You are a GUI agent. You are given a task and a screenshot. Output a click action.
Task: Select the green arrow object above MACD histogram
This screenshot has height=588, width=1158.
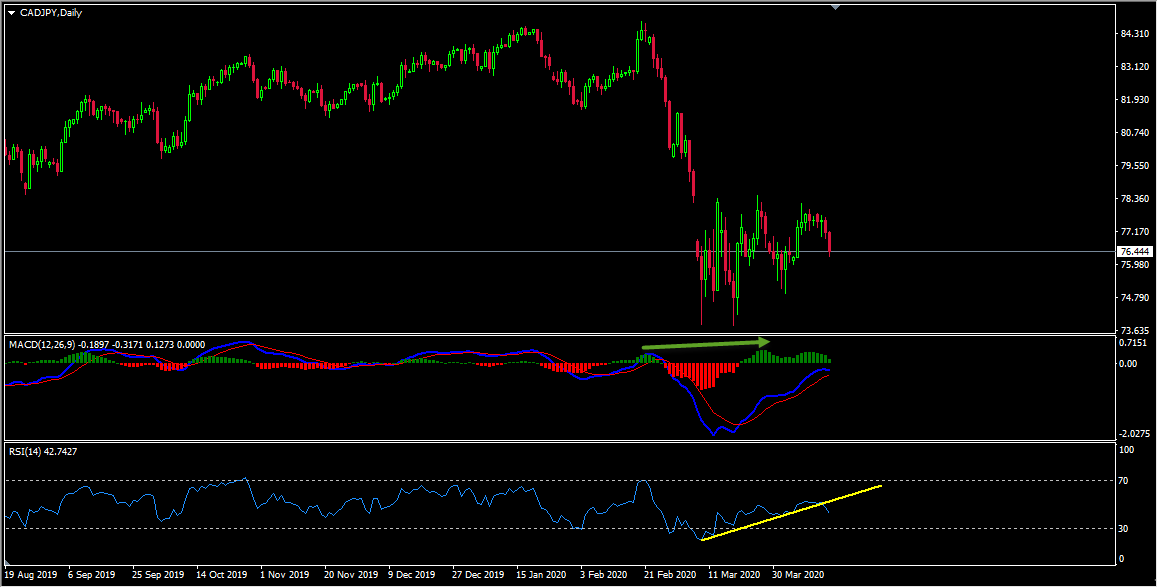tap(706, 344)
